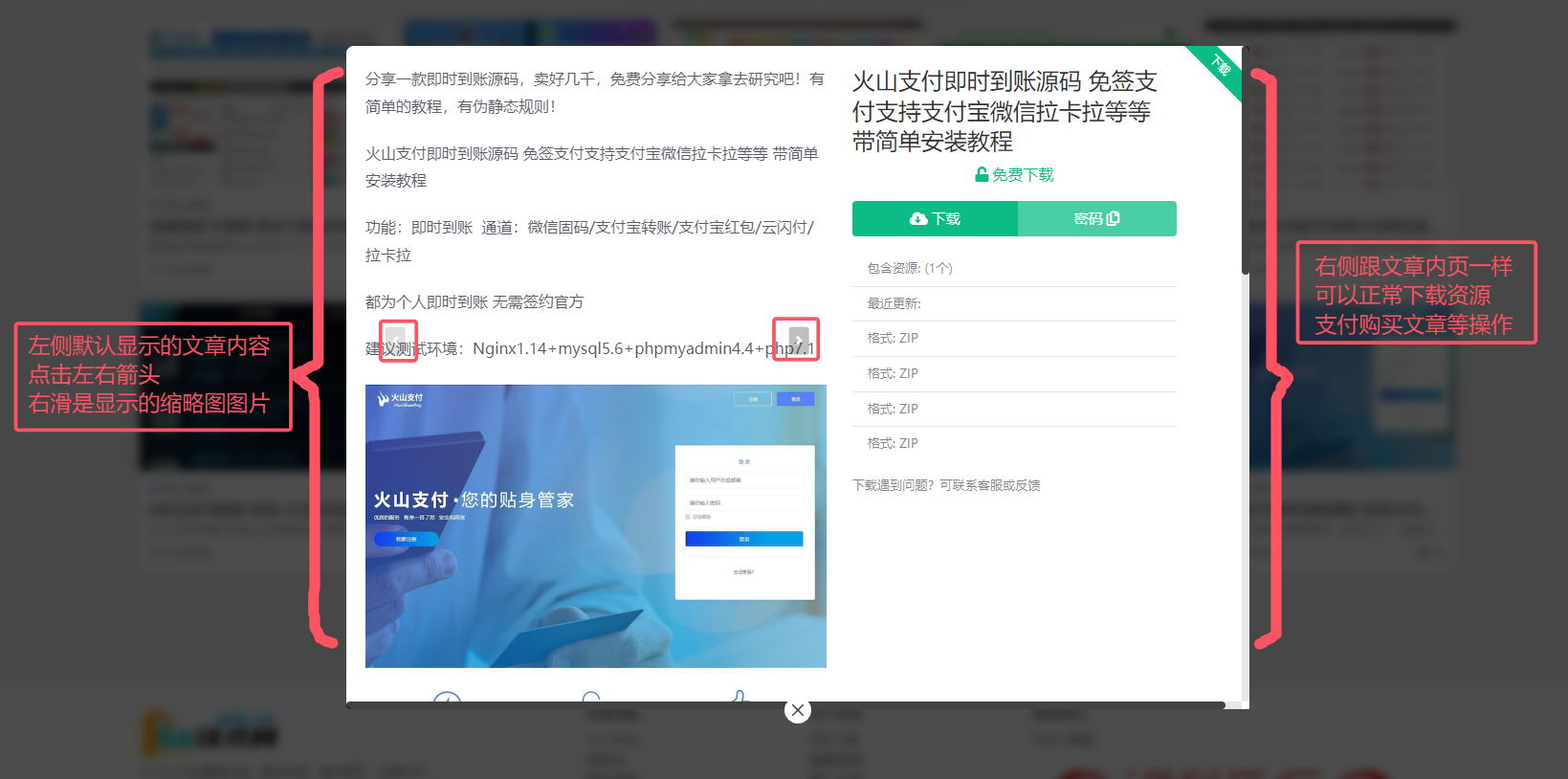Click the green 下载 download button
Image resolution: width=1568 pixels, height=779 pixels.
click(935, 218)
